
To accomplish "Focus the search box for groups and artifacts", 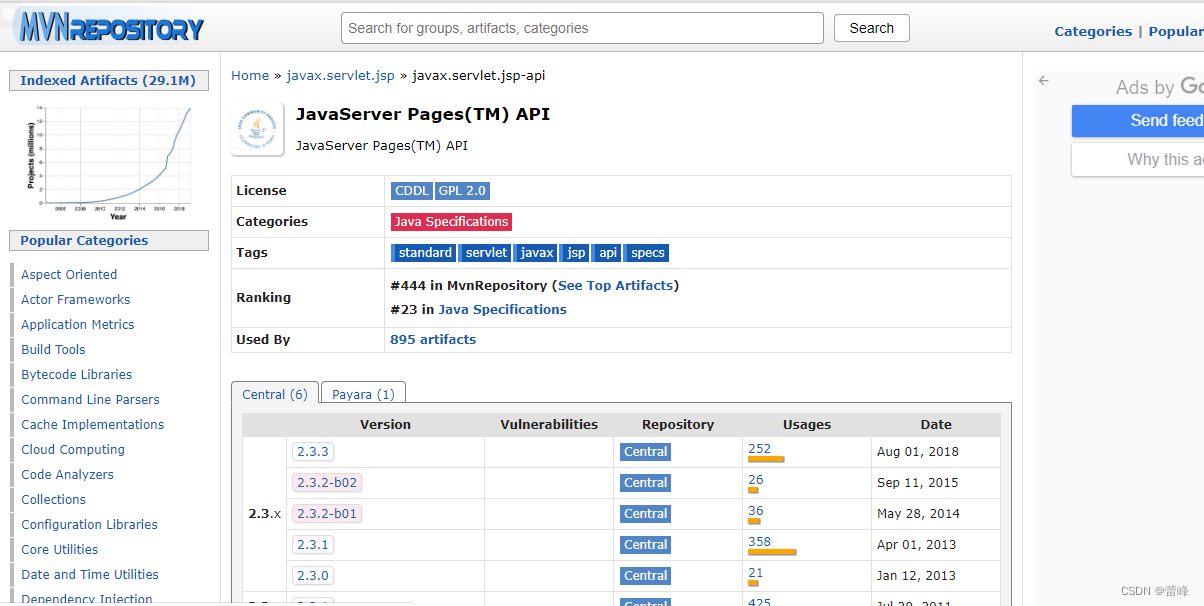I will pyautogui.click(x=582, y=28).
